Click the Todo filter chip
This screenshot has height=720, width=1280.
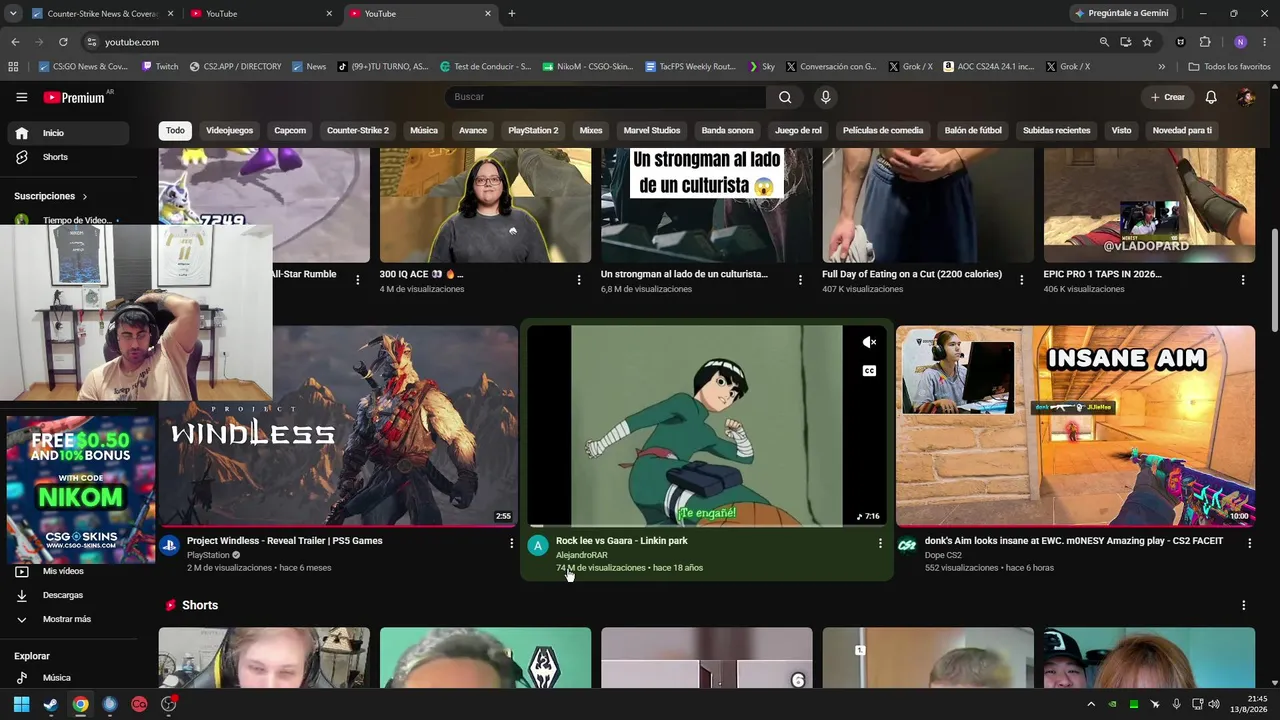pyautogui.click(x=175, y=131)
